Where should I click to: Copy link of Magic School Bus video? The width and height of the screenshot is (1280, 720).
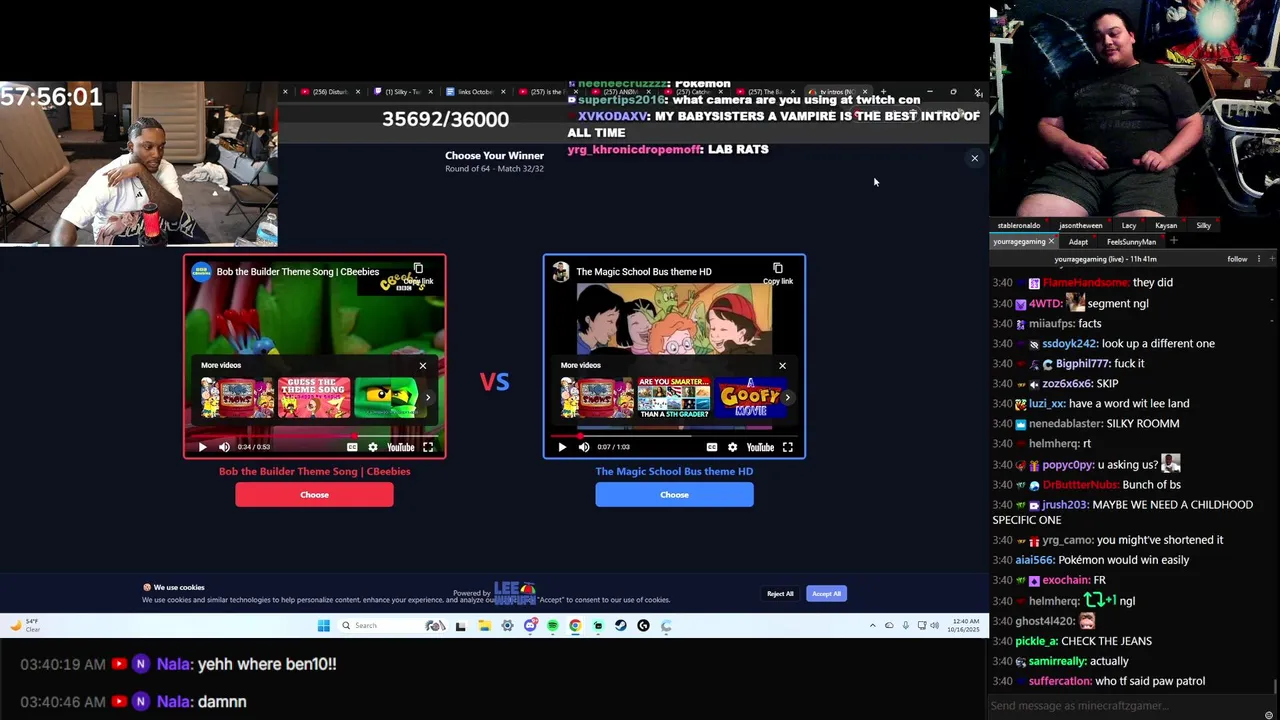coord(778,273)
